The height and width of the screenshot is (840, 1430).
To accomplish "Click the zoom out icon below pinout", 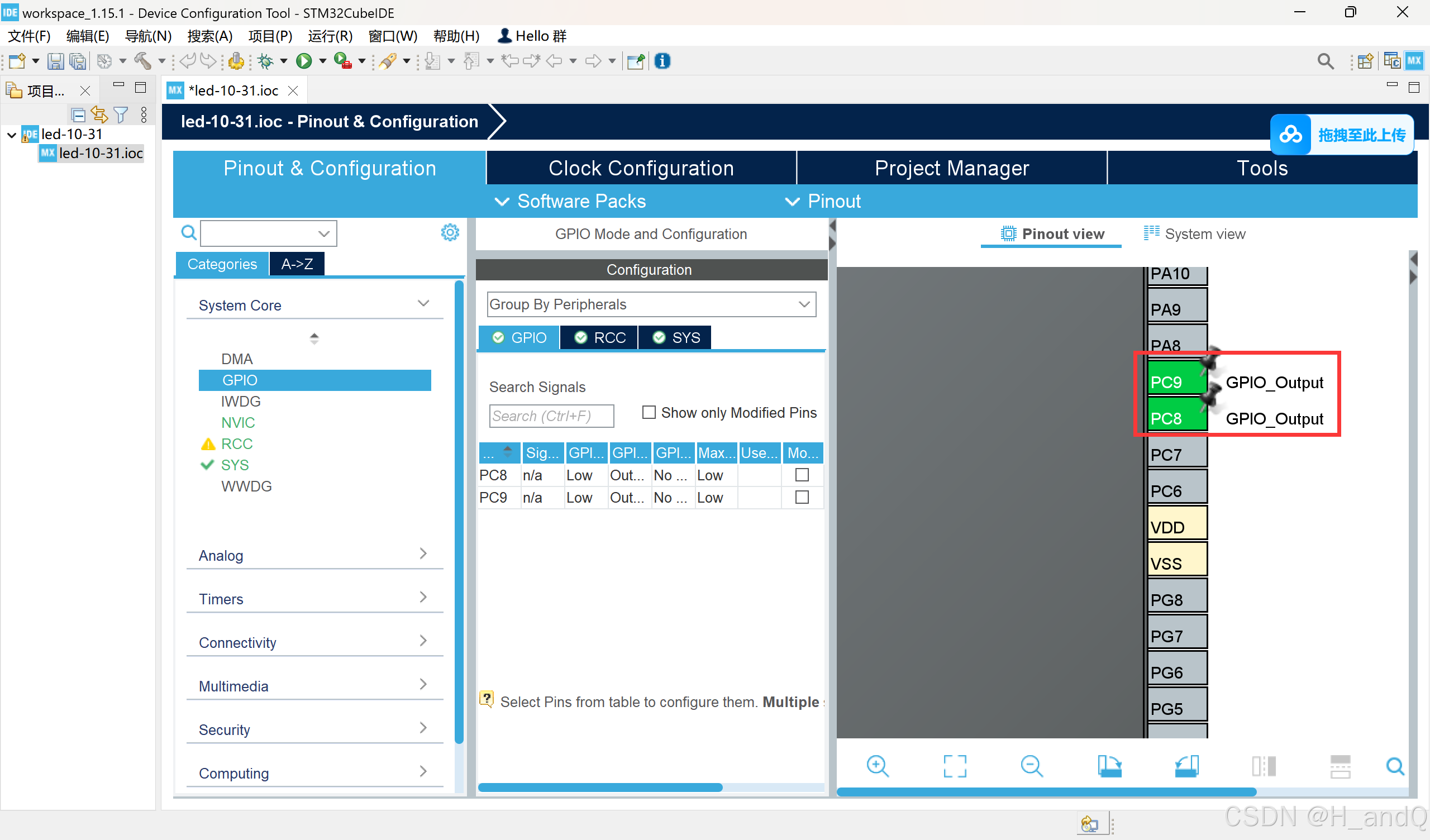I will [x=1031, y=766].
